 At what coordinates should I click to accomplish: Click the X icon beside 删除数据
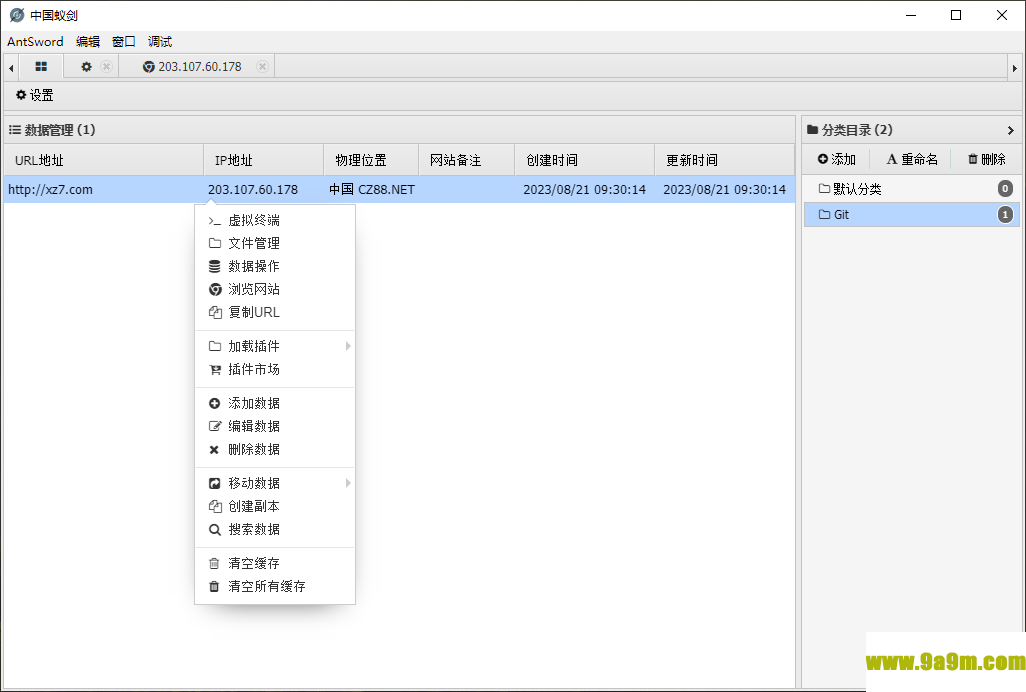click(214, 449)
